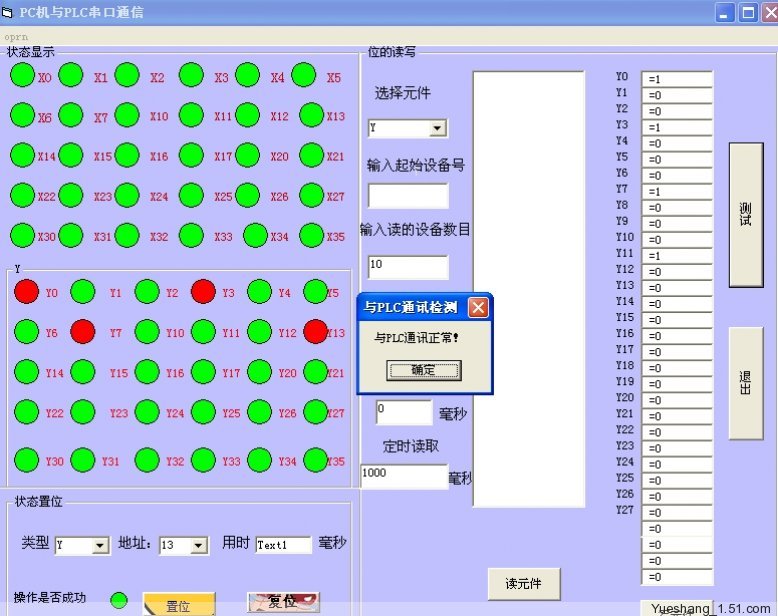The height and width of the screenshot is (616, 778).
Task: Click the green Y30 indicator circle
Action: click(26, 460)
